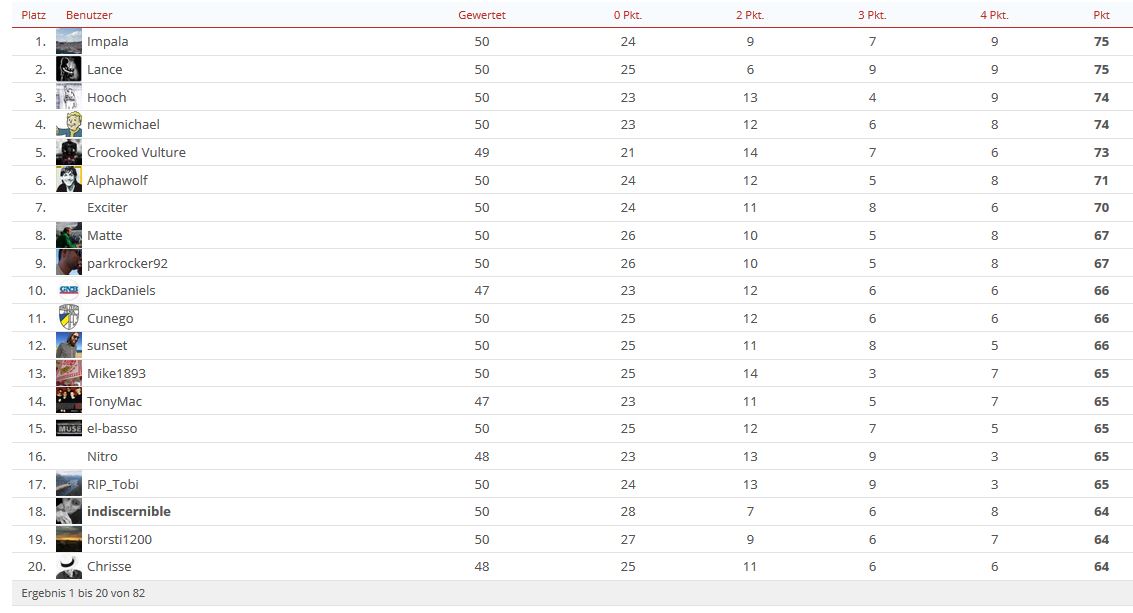Open parkrocker92's profile link
This screenshot has width=1133, height=613.
(127, 263)
